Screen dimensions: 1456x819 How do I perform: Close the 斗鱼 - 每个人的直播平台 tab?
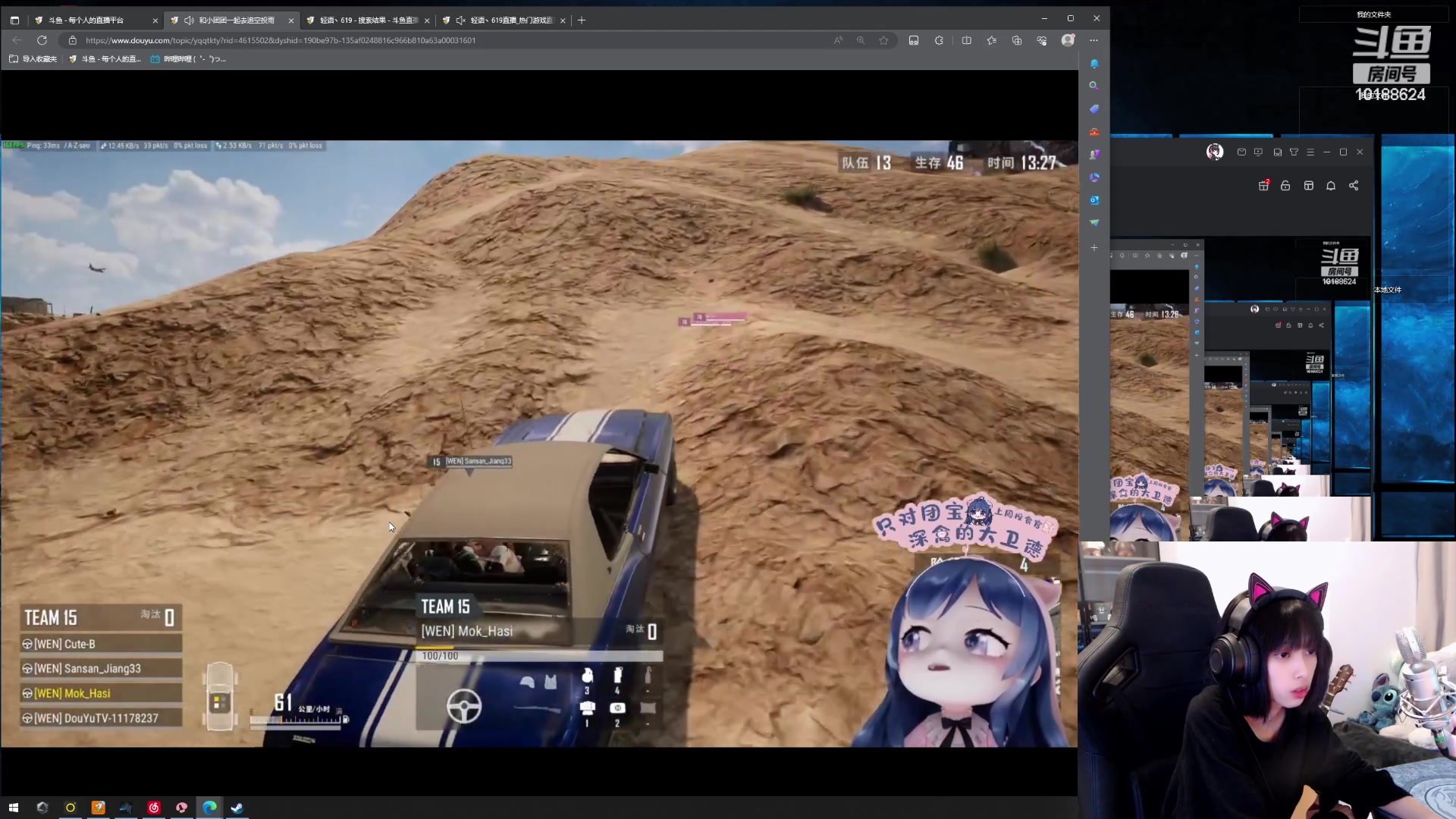pyautogui.click(x=155, y=20)
